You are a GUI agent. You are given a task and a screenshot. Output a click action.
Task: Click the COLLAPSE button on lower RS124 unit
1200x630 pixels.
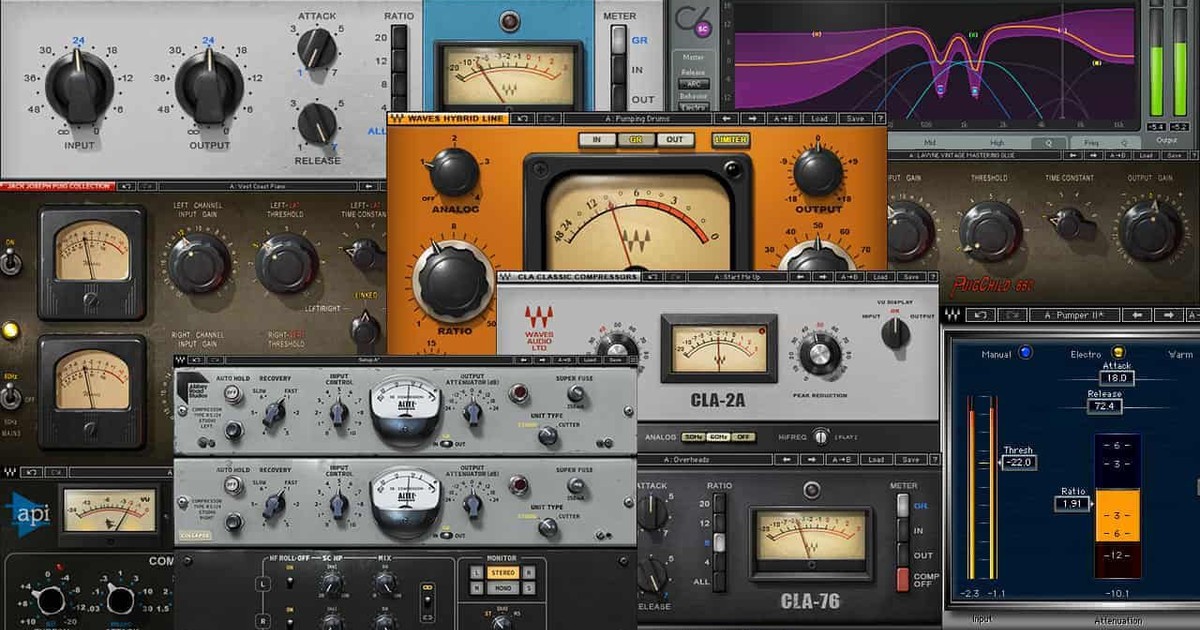pyautogui.click(x=195, y=535)
